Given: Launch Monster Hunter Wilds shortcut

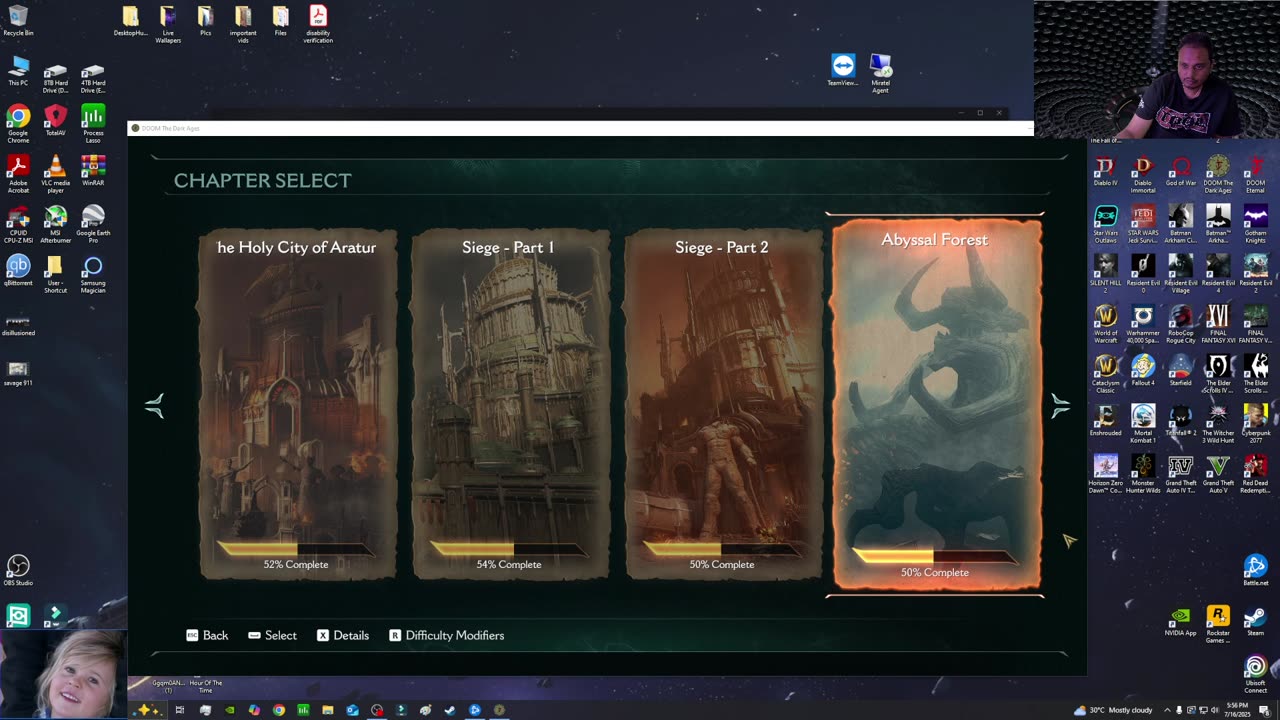Looking at the screenshot, I should pyautogui.click(x=1143, y=474).
